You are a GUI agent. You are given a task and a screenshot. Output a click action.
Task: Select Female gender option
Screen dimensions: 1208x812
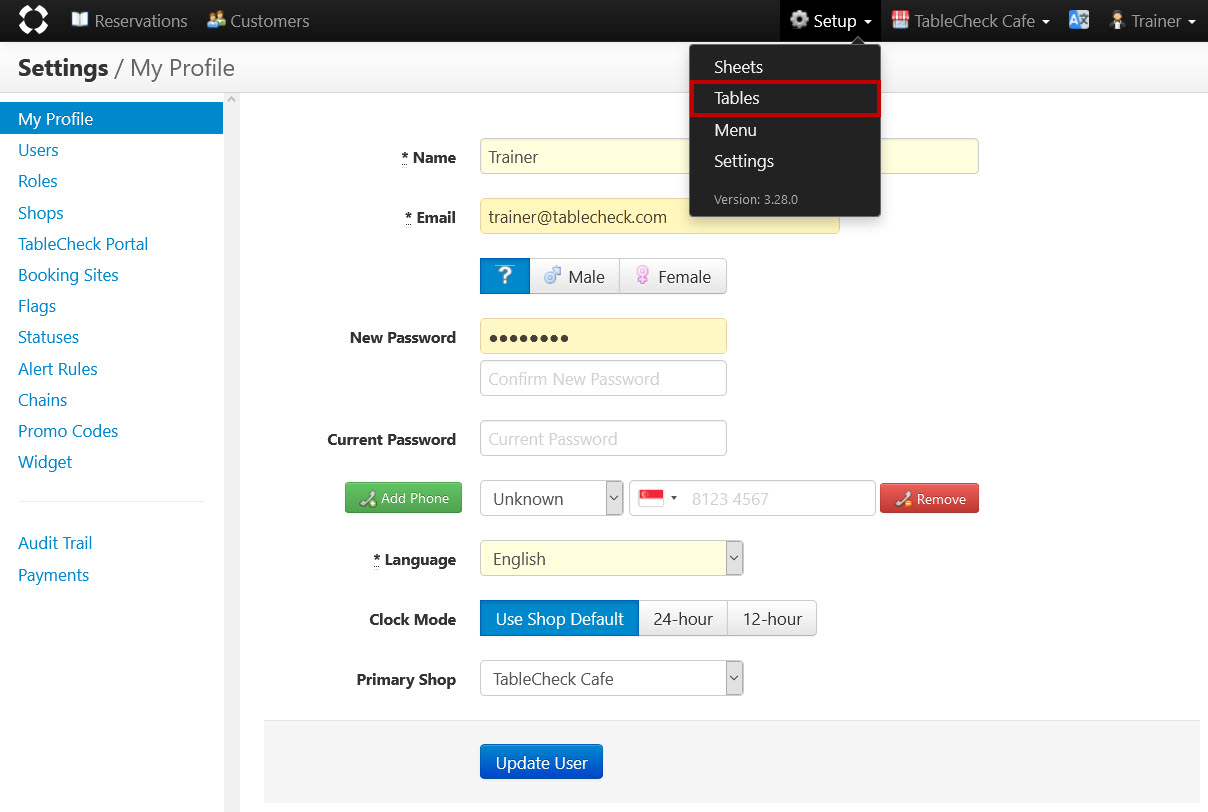[x=673, y=276]
